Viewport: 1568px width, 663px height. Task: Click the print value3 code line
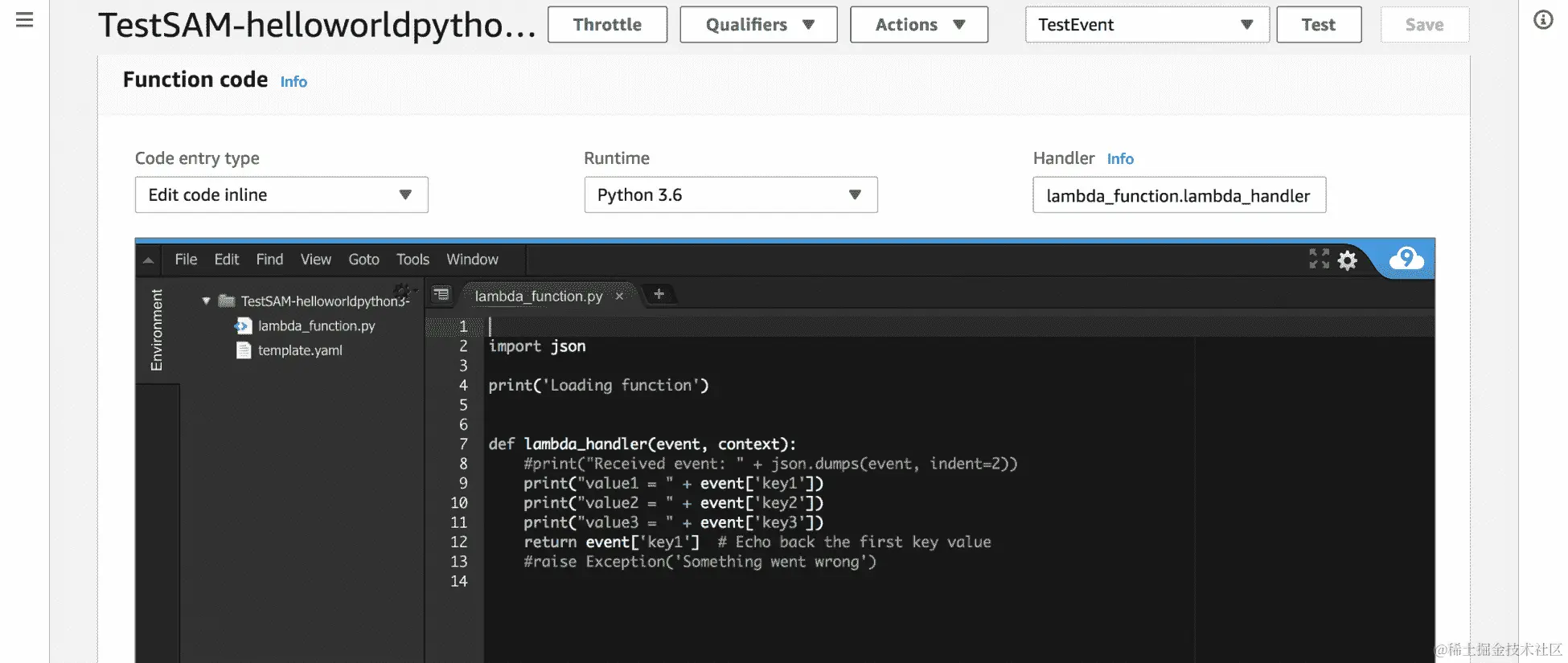click(x=674, y=522)
